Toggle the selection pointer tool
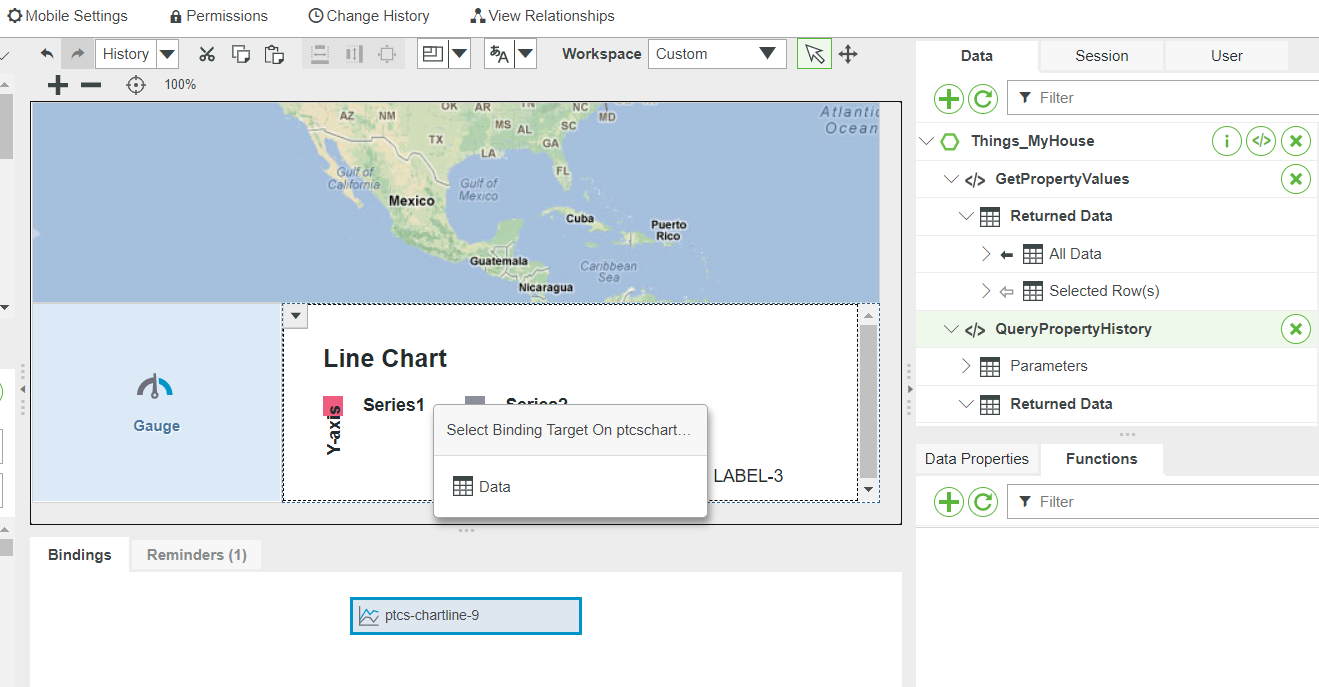1319x687 pixels. coord(814,53)
